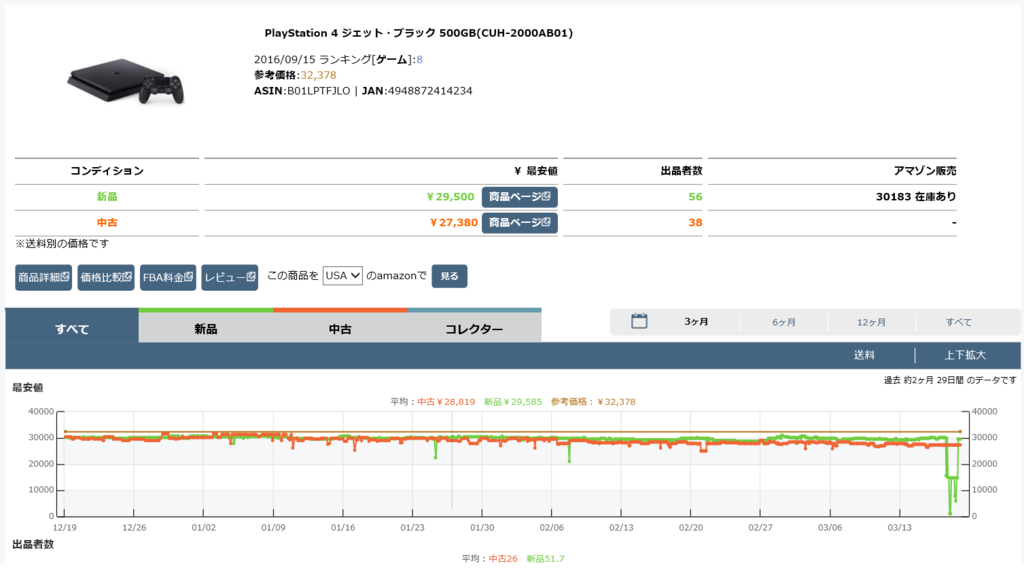Click the reference price 32,378
The height and width of the screenshot is (574, 1024).
(x=318, y=75)
